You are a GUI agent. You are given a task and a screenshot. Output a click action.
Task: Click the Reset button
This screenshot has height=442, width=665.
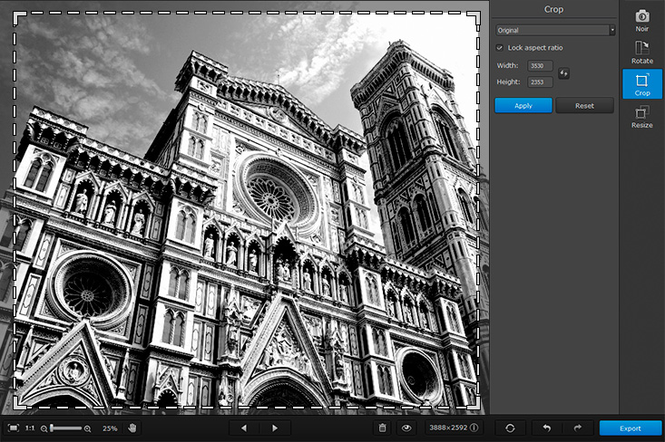584,106
